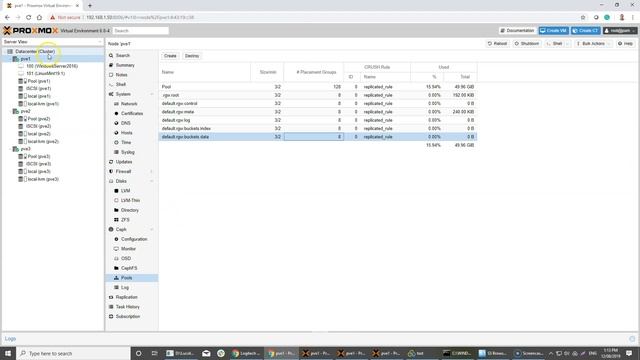Open Replication section

127,297
